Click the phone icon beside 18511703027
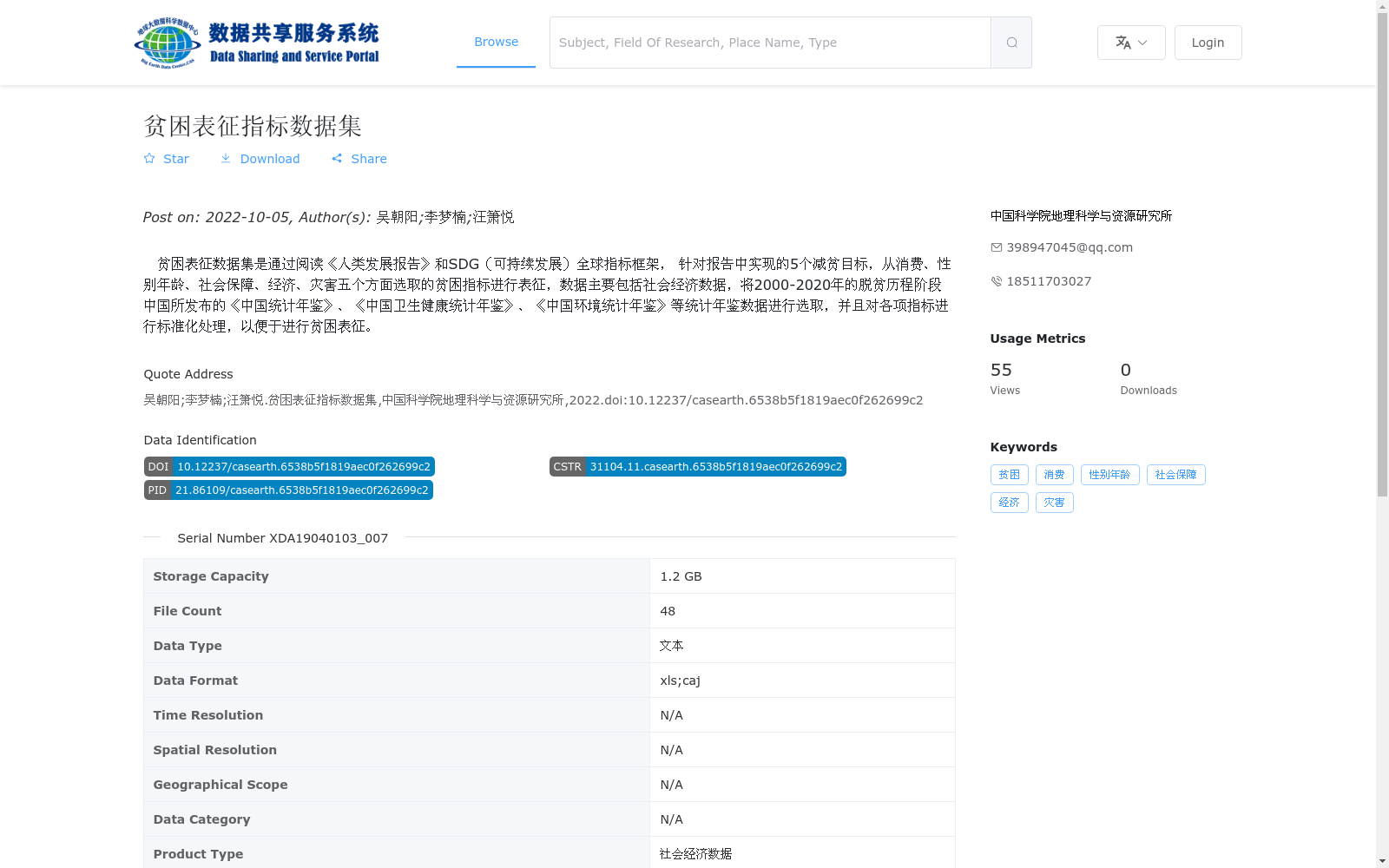 tap(996, 281)
